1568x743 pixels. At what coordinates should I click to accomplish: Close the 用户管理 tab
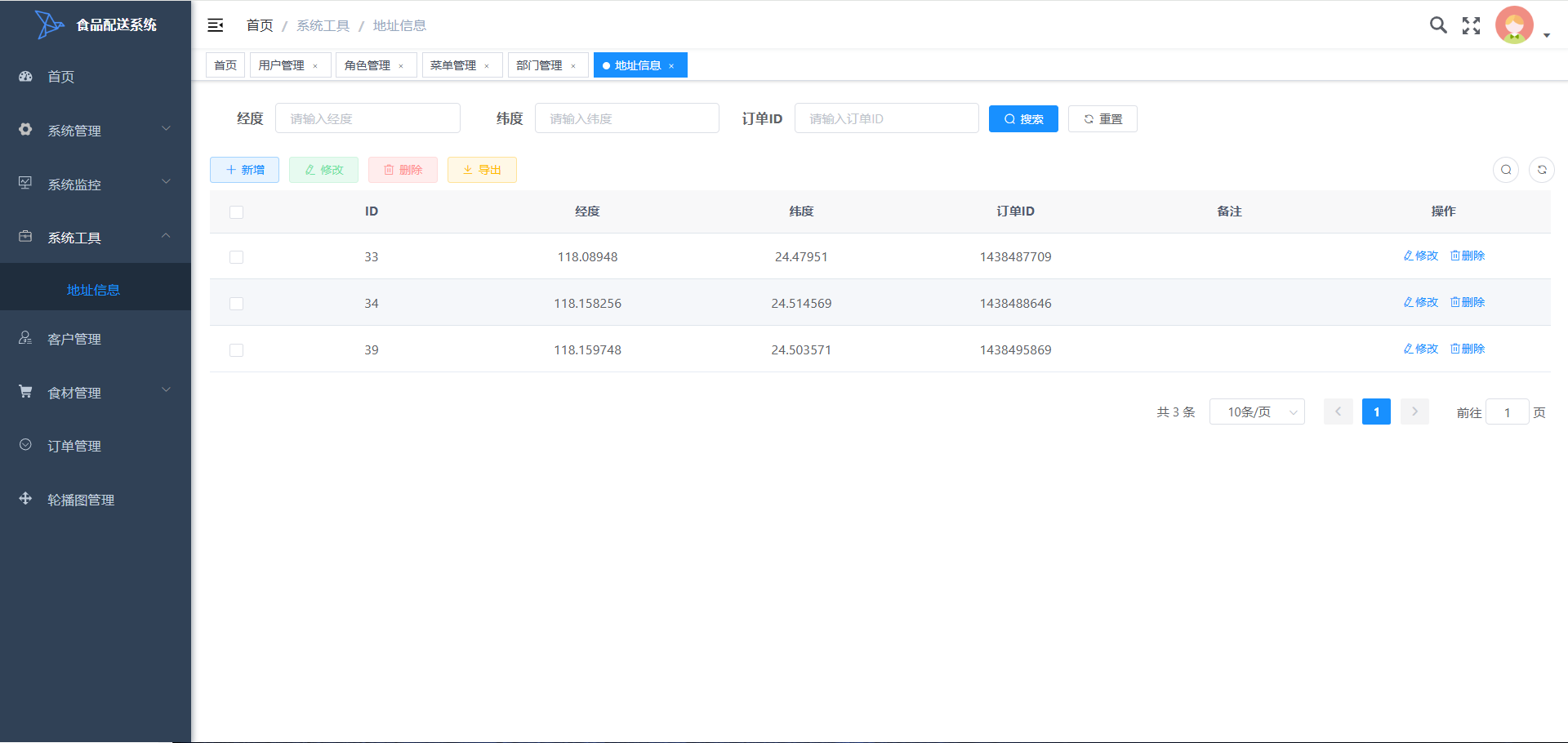pos(315,66)
